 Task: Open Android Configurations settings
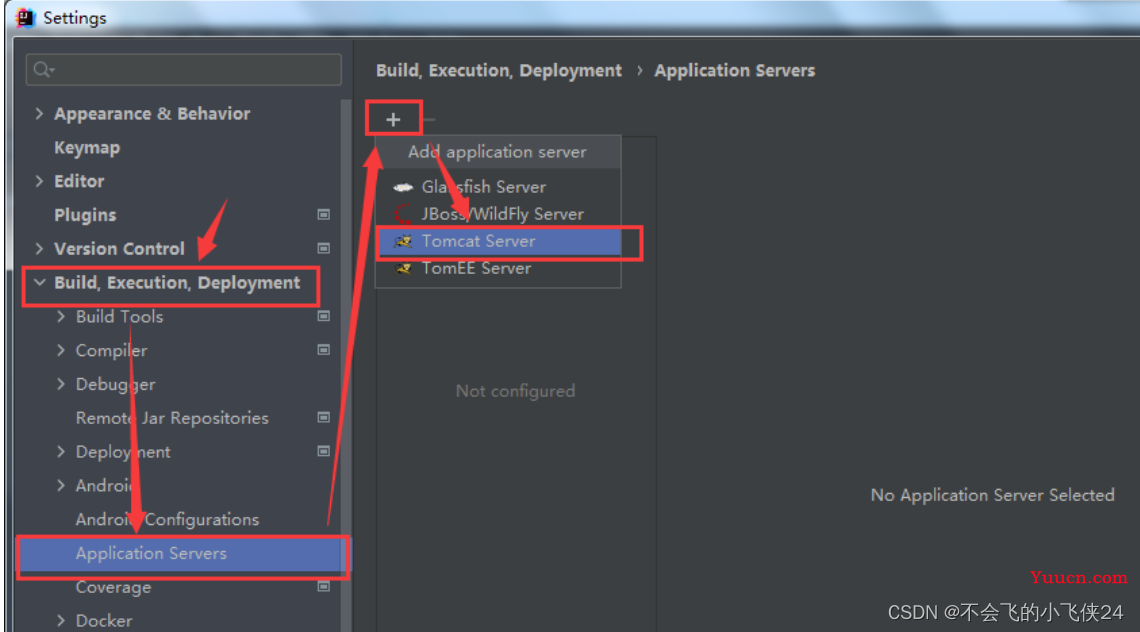click(x=167, y=519)
